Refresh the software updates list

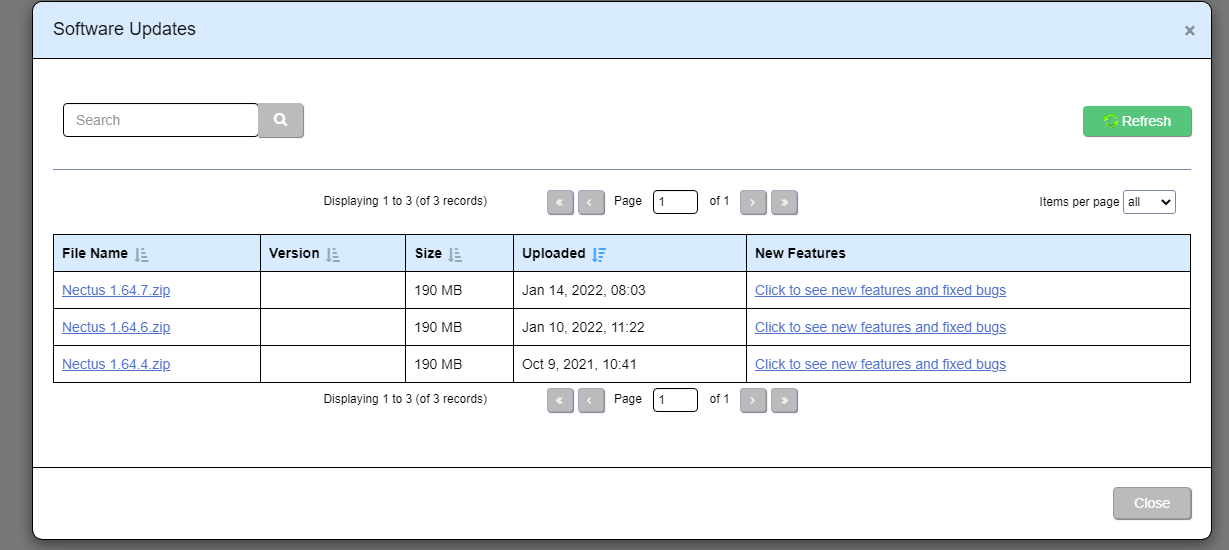coord(1137,121)
